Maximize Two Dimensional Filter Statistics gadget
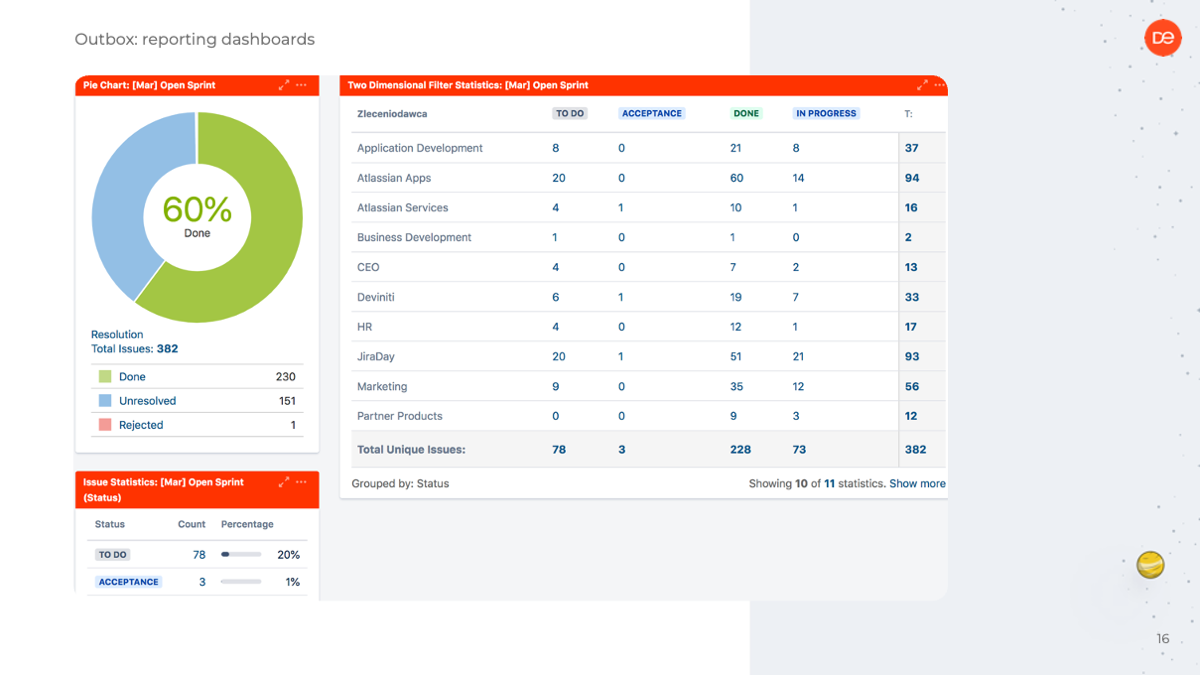 [922, 85]
